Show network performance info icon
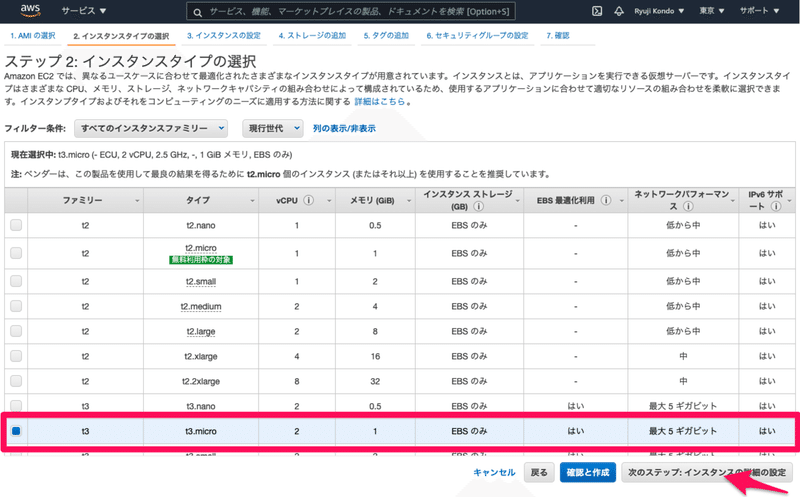Image resolution: width=800 pixels, height=497 pixels. (688, 207)
